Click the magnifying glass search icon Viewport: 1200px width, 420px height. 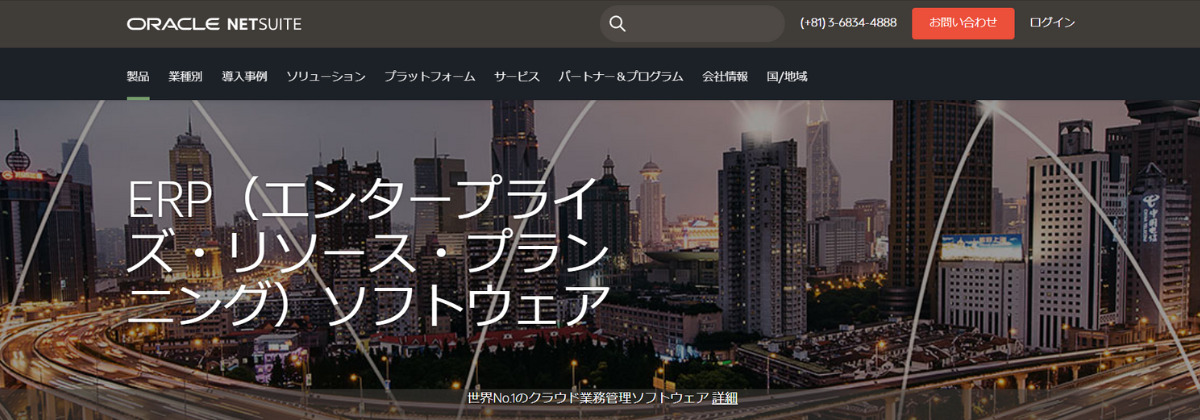click(617, 23)
